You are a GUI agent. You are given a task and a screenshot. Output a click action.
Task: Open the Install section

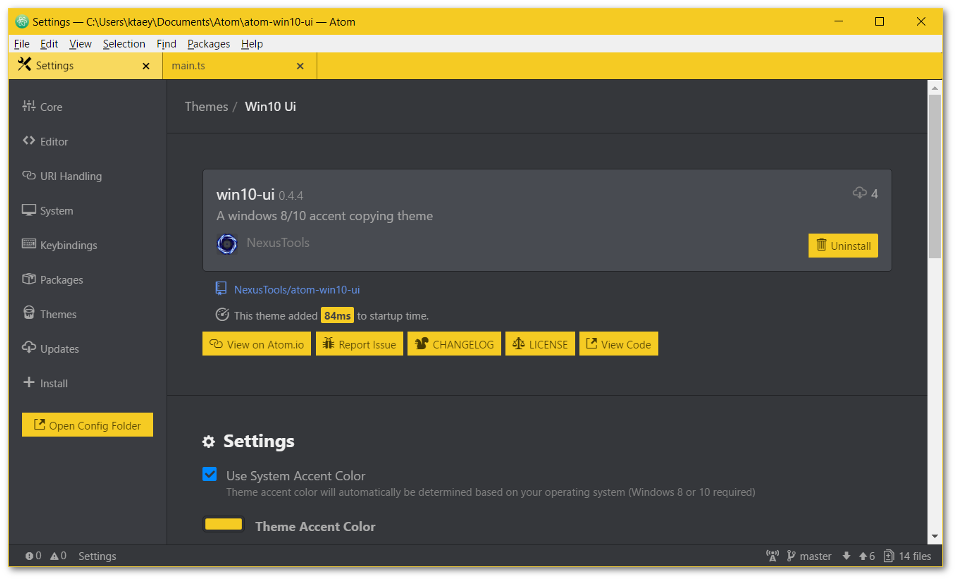[x=45, y=383]
